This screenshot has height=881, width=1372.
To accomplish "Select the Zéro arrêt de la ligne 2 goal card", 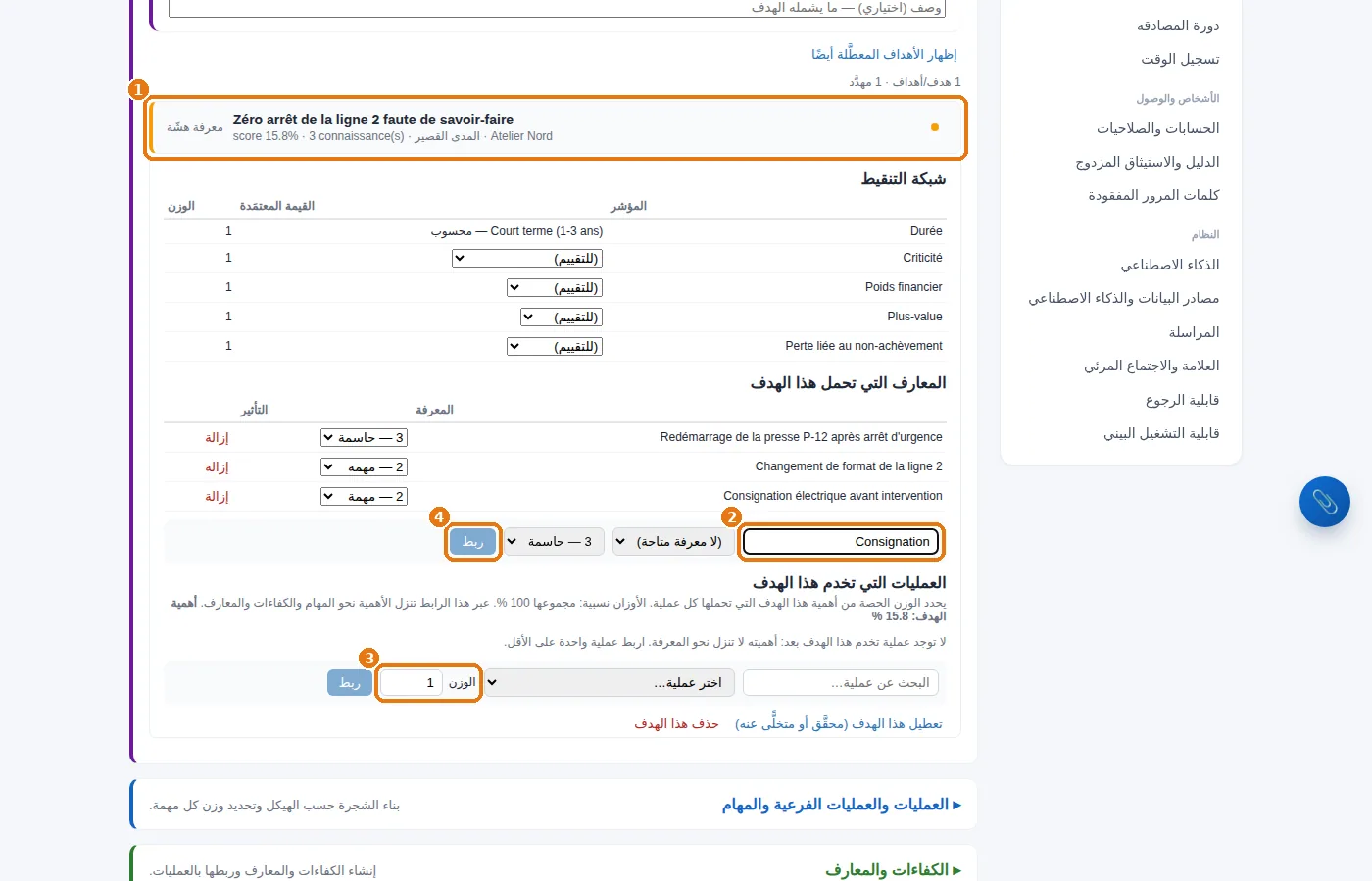I will point(556,127).
